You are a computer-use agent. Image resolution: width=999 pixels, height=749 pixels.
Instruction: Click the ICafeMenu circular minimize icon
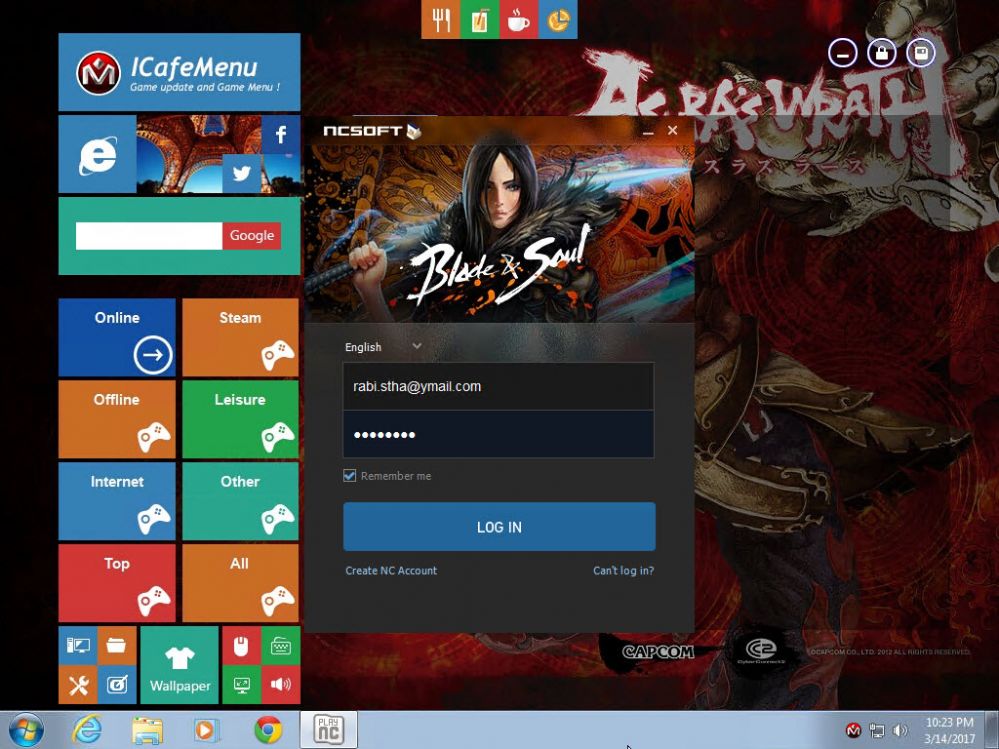coord(843,54)
